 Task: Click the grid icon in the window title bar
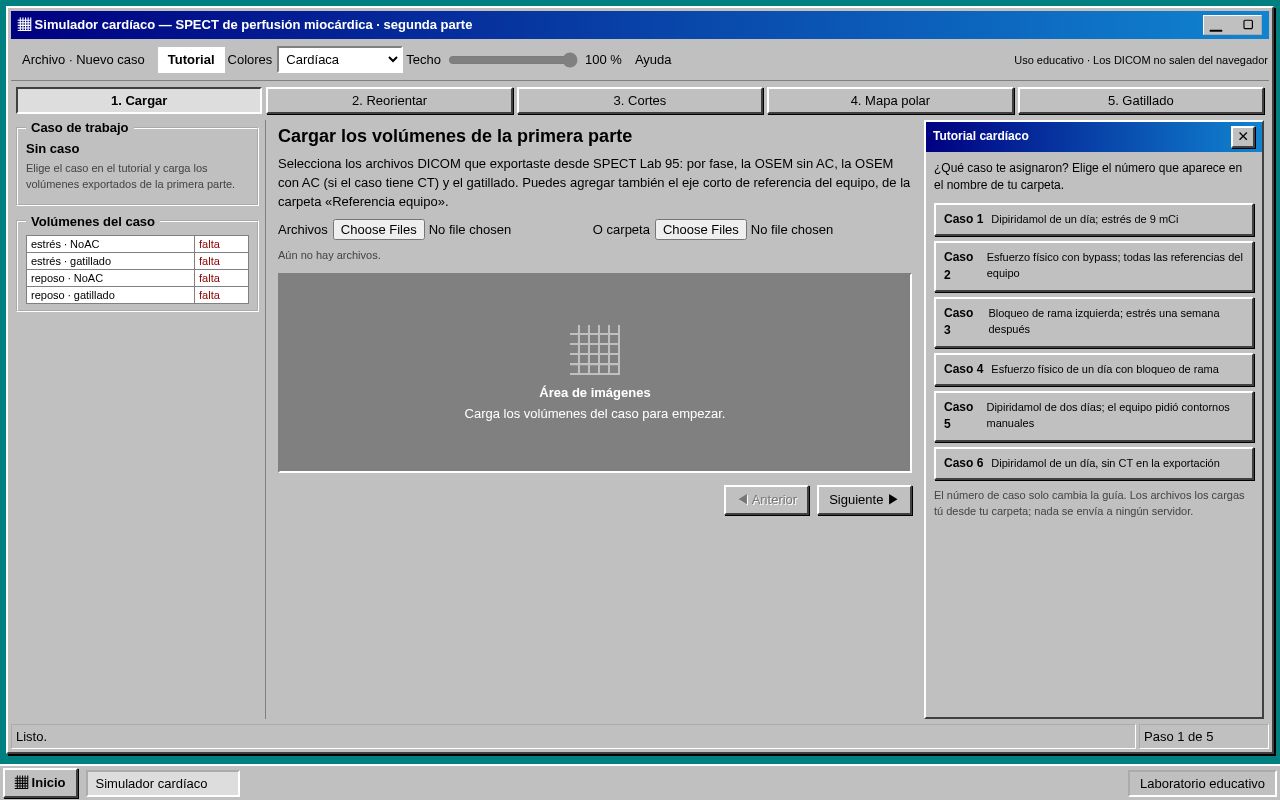coord(24,24)
